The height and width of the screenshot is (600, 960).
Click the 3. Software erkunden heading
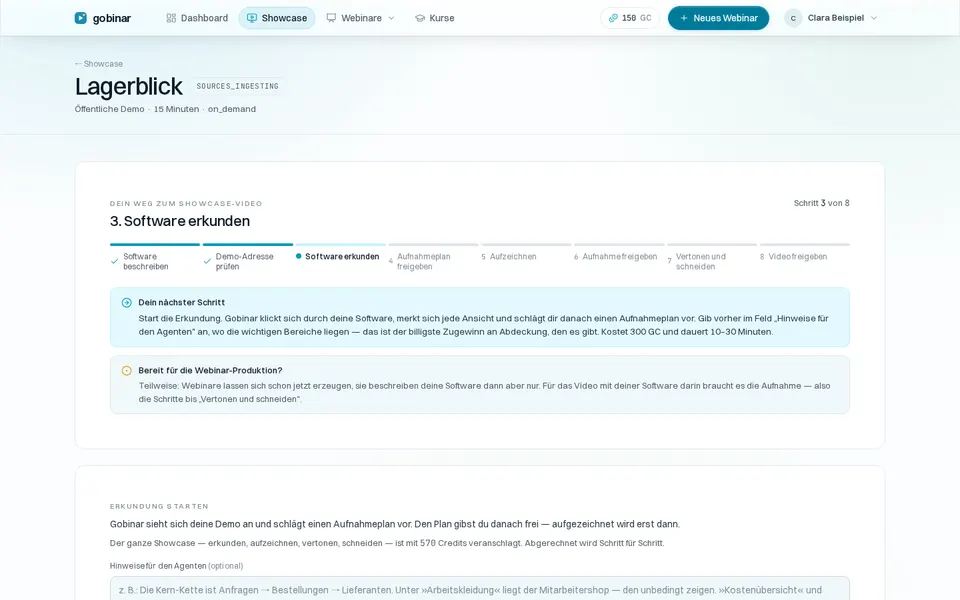coord(180,221)
